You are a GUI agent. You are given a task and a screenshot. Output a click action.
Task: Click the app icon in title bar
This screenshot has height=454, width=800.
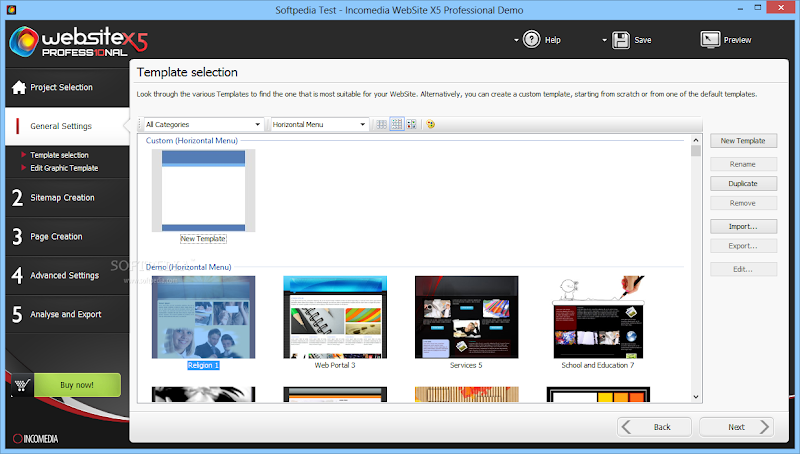[11, 10]
